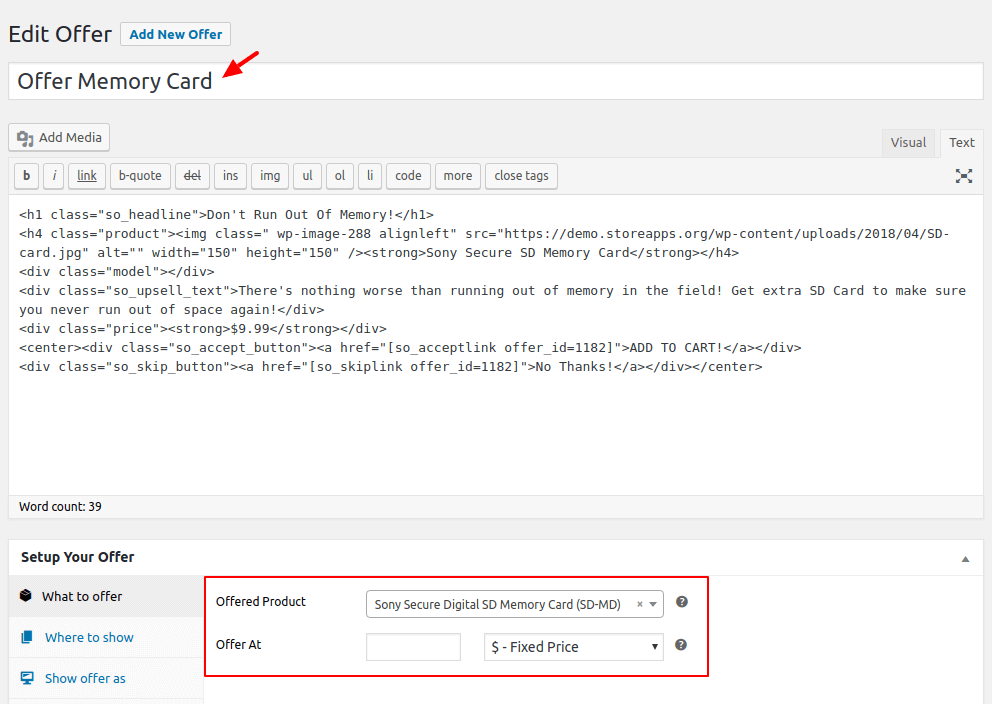
Task: Insert a link using link button
Action: pos(87,176)
